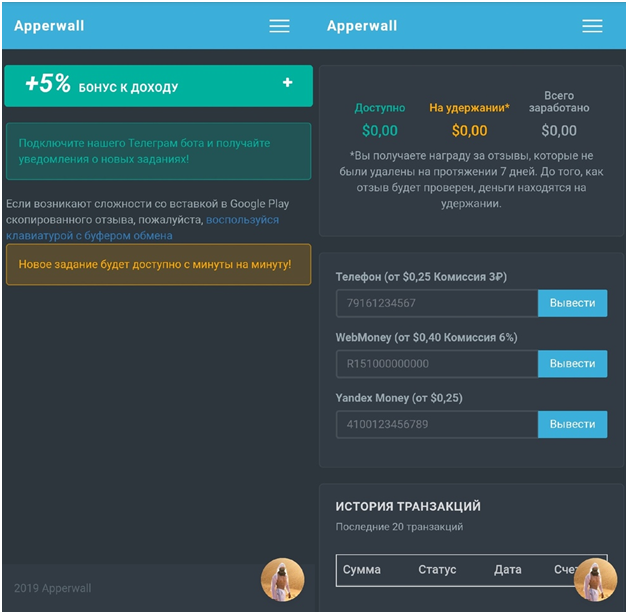Image resolution: width=628 pixels, height=614 pixels.
Task: Withdraw to Yandex Money with Вывести button
Action: [x=572, y=424]
